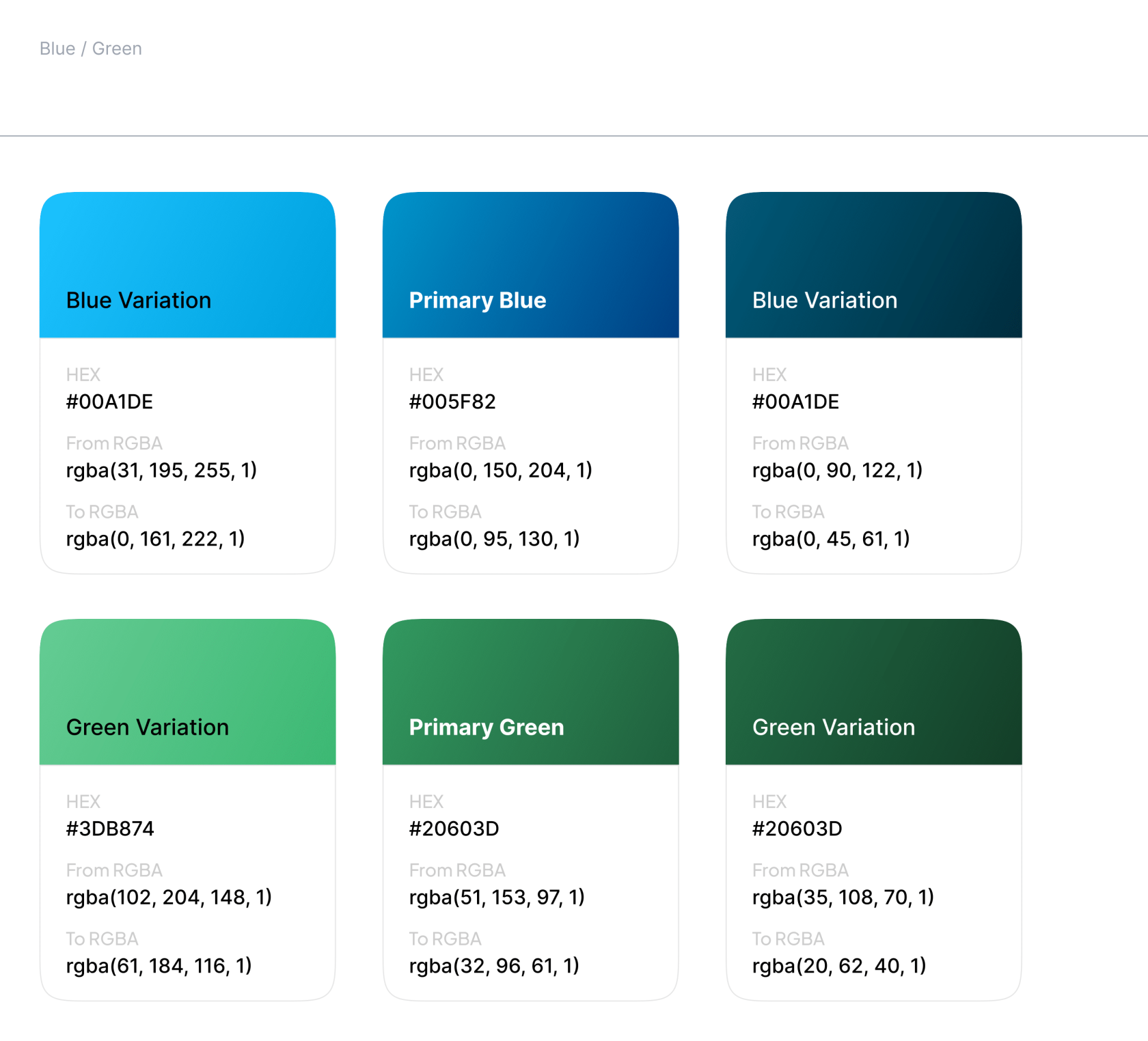Click the rgba(102, 204, 148, 1) value
The width and height of the screenshot is (1148, 1041).
[x=169, y=897]
